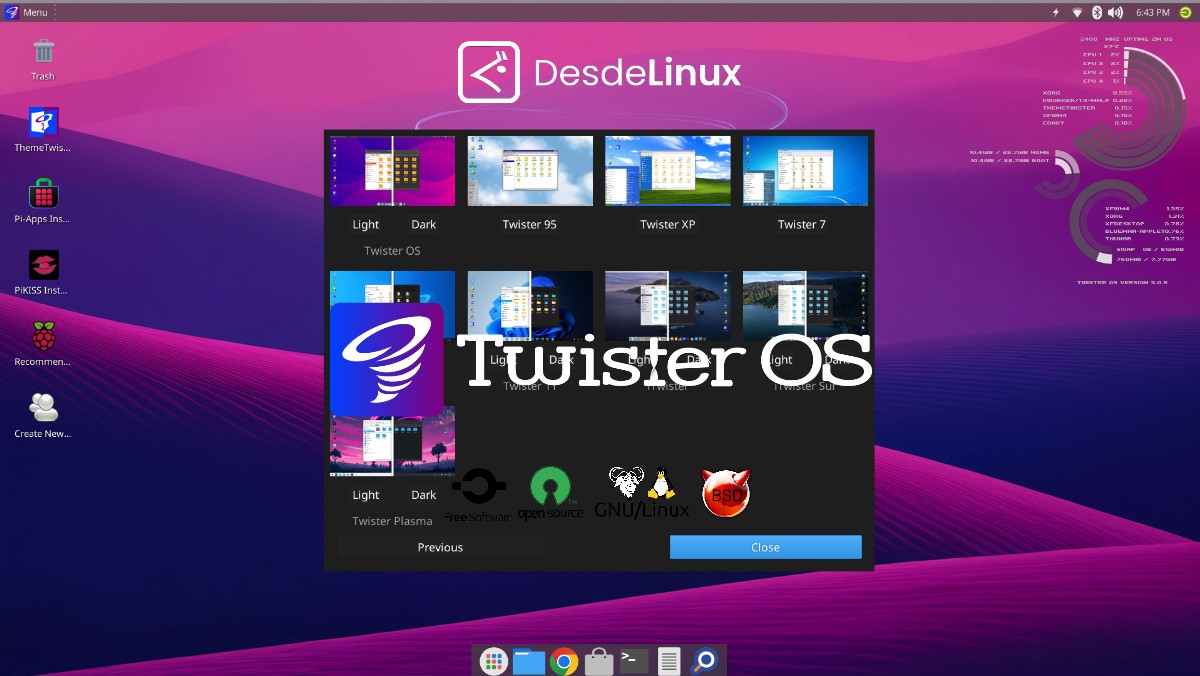Open the Pi-Apps installer desktop icon
Screen dimensions: 1200x676
(x=43, y=201)
